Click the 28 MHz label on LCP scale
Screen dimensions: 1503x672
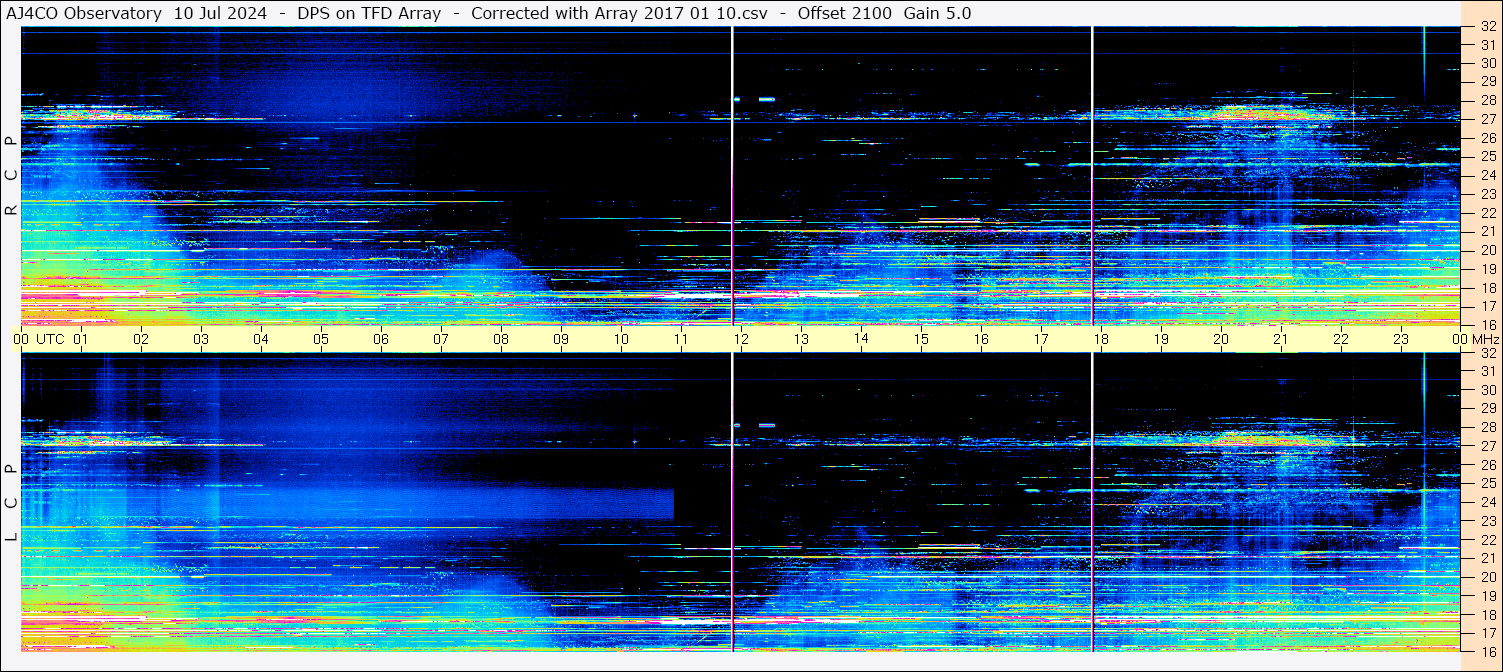pos(1487,427)
